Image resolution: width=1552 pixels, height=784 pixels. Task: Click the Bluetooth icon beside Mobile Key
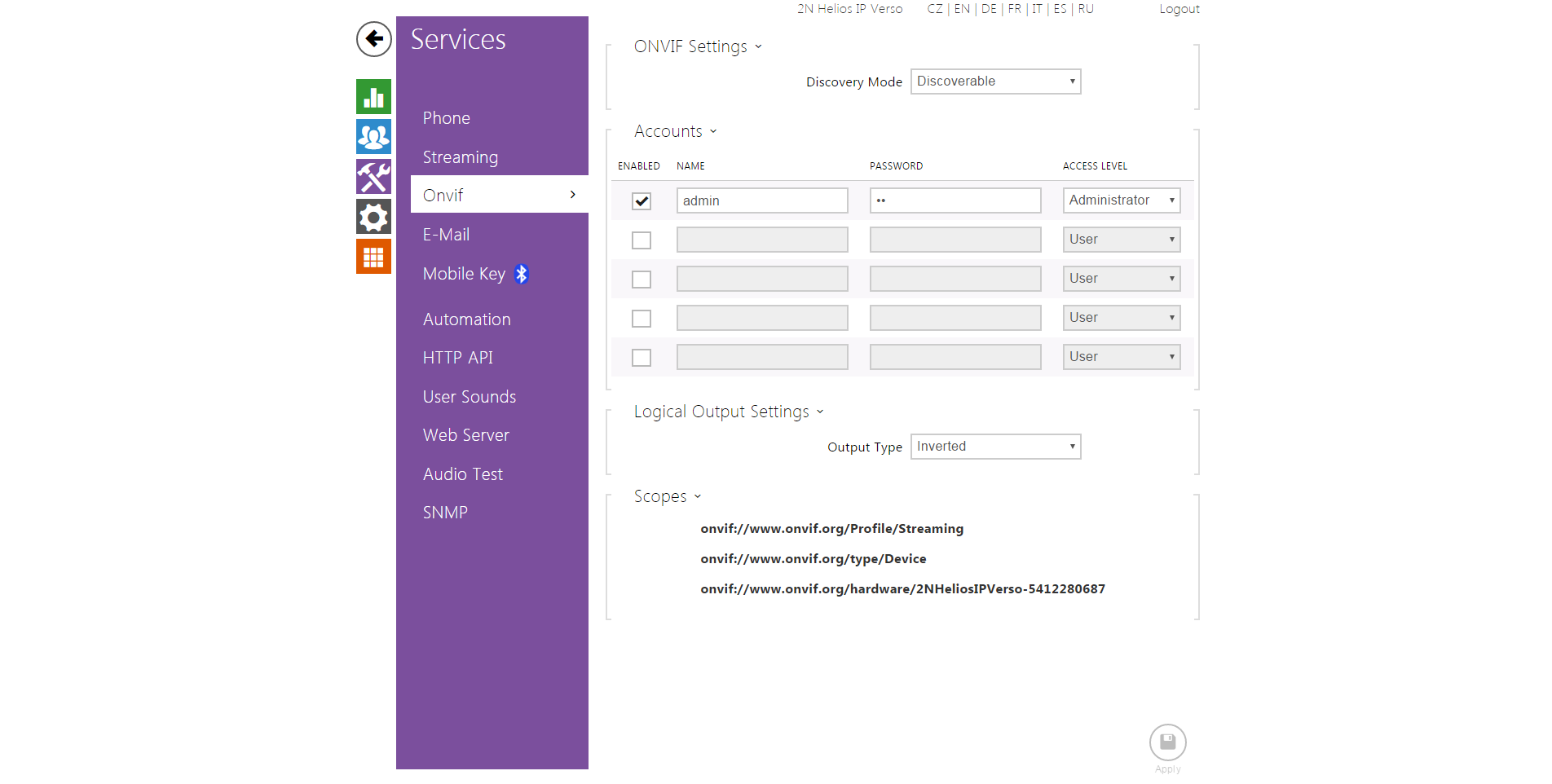coord(522,275)
